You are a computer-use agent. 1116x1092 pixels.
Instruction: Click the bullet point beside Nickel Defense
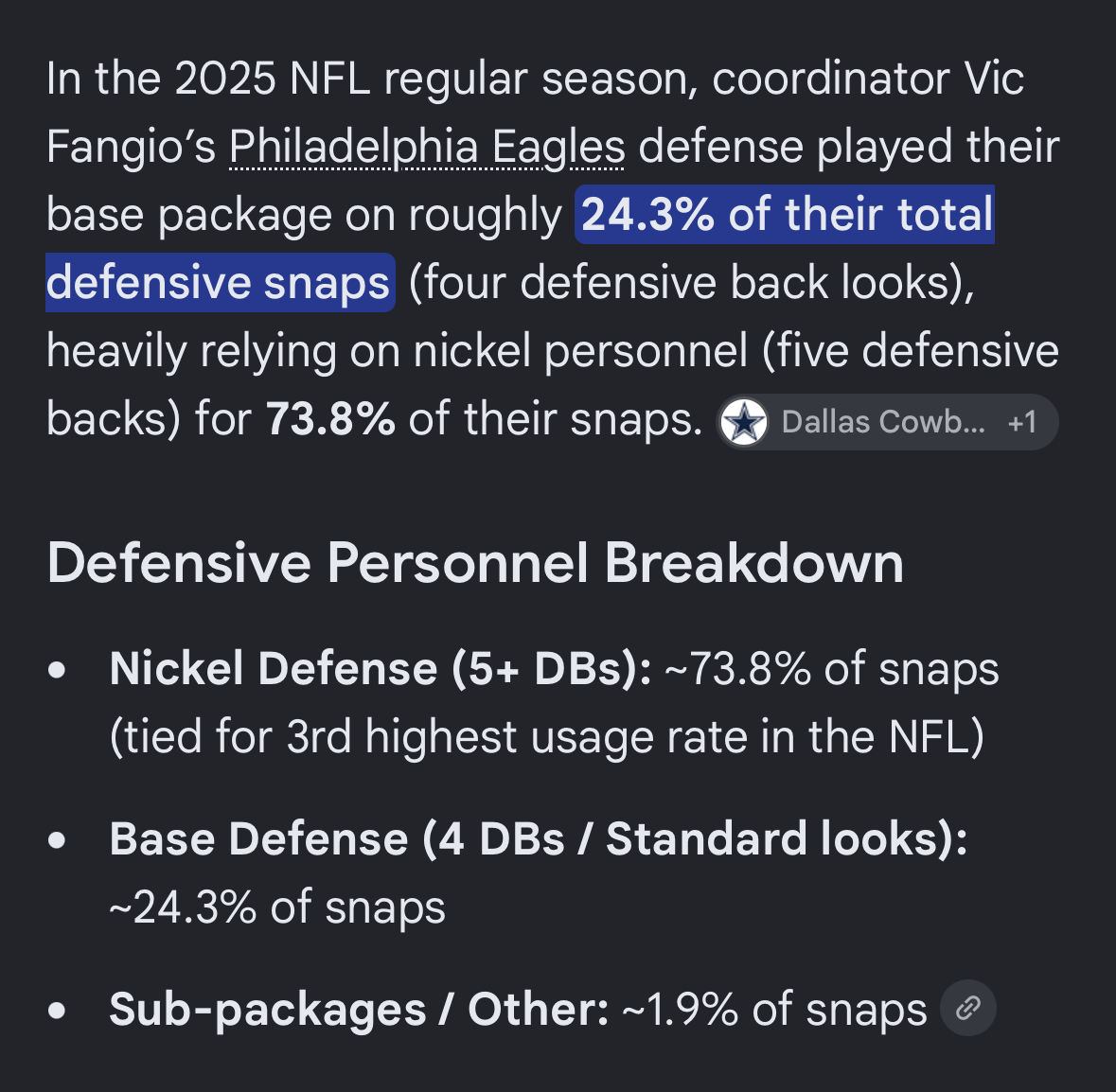[57, 669]
